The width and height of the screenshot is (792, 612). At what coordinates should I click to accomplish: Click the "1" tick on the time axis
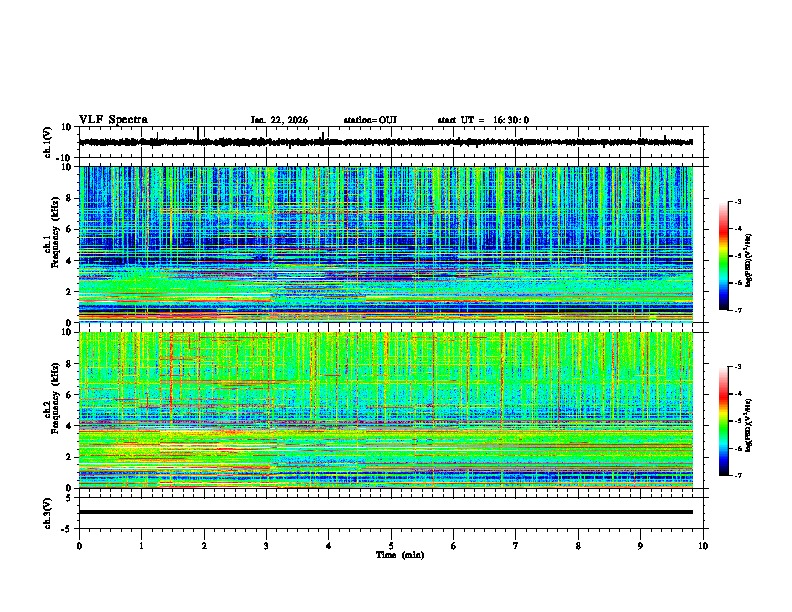coord(141,546)
